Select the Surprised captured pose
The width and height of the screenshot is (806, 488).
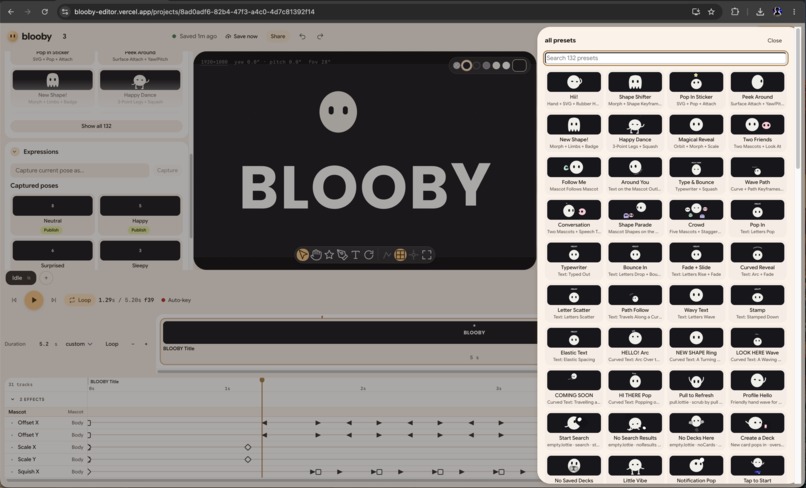point(52,256)
